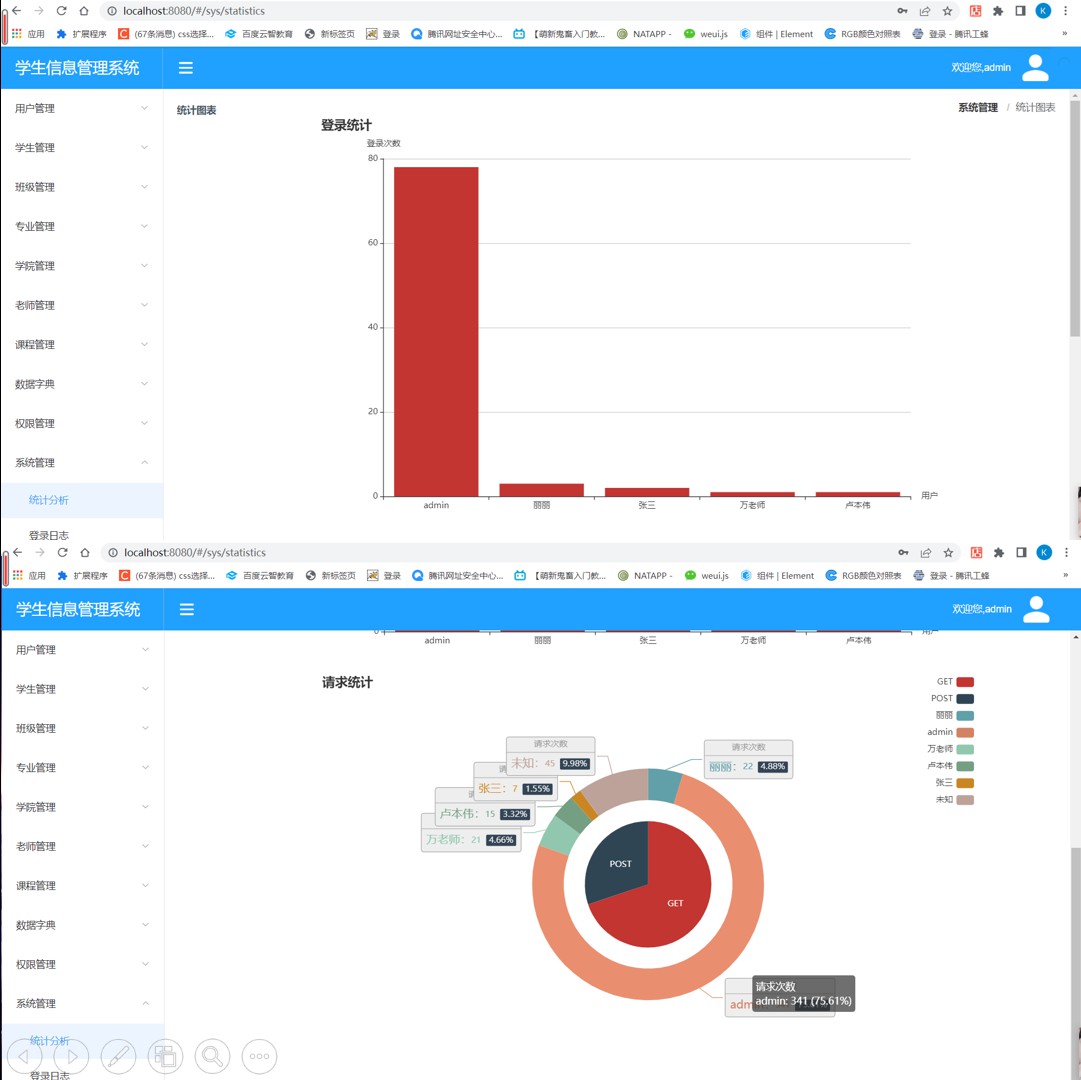
Task: Open the slide grid overview overlay button
Action: (165, 1056)
